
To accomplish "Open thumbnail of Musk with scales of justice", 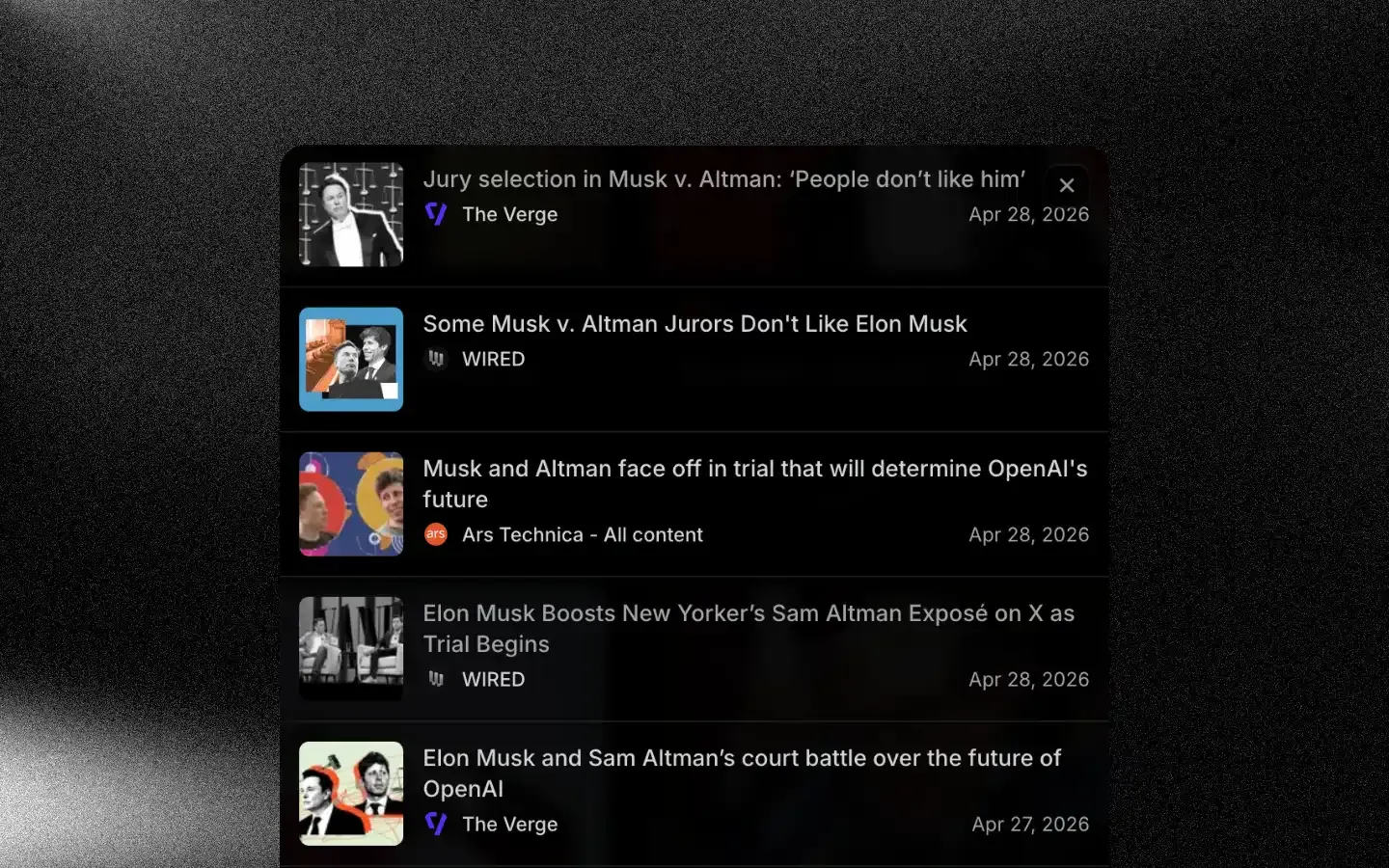I will [351, 214].
